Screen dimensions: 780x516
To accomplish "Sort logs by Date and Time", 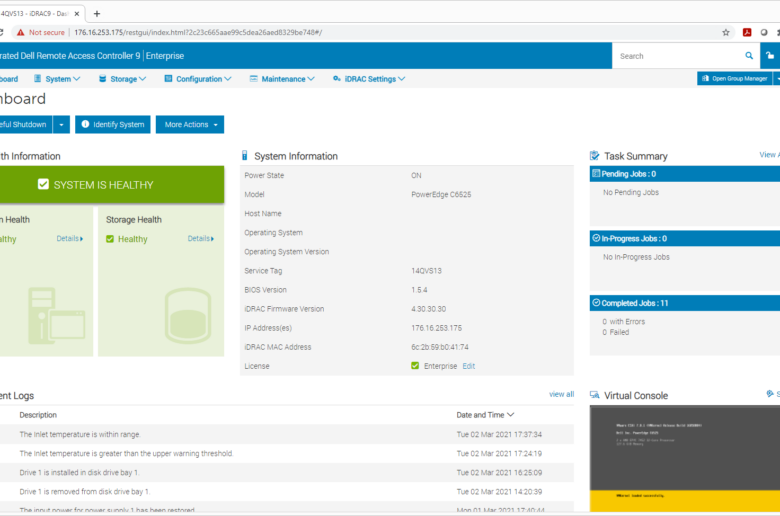I will [485, 414].
